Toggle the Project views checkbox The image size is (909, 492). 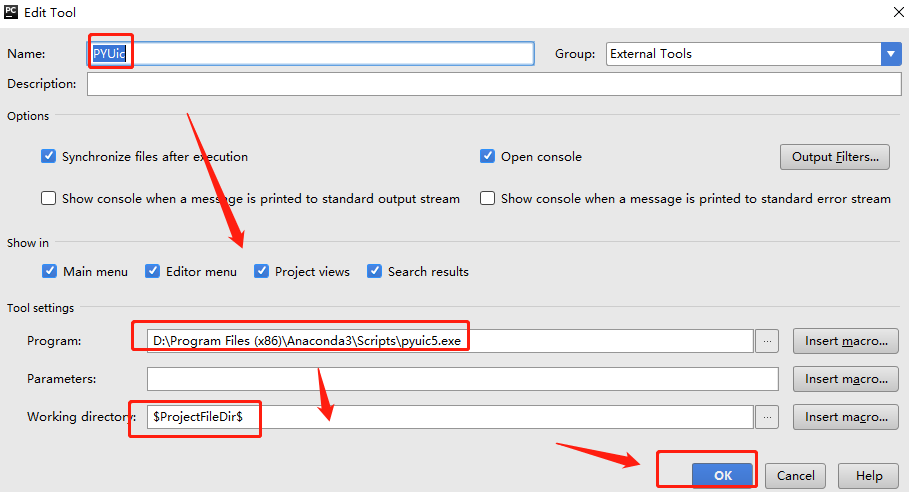(261, 271)
